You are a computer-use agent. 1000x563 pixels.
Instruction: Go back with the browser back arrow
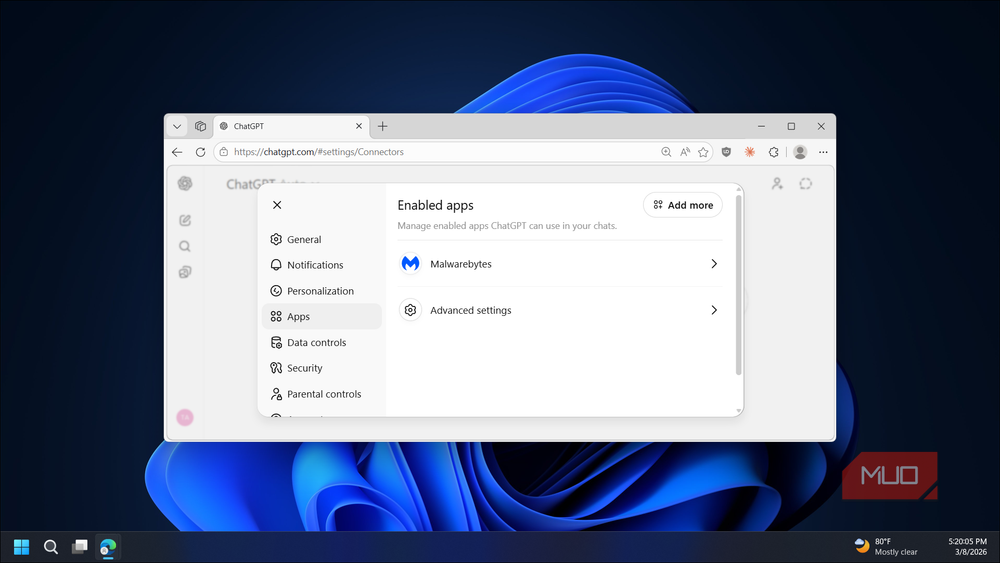click(x=177, y=152)
